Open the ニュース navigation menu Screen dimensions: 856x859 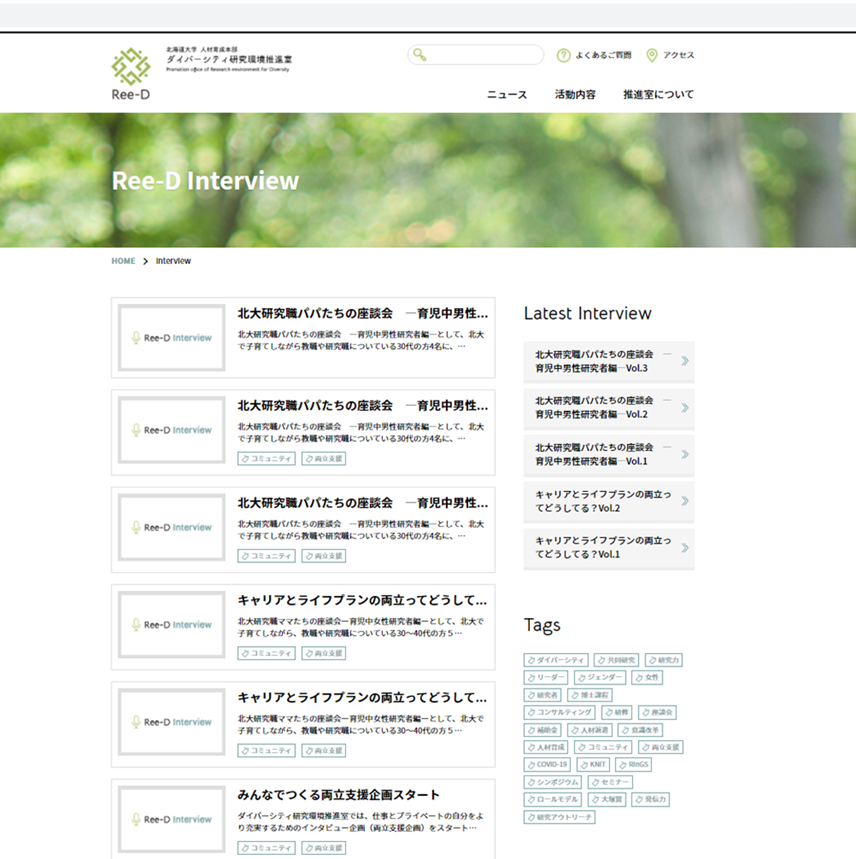click(507, 95)
